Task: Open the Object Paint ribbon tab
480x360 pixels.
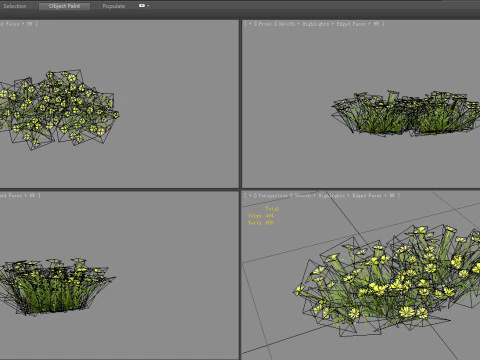Action: click(x=64, y=6)
